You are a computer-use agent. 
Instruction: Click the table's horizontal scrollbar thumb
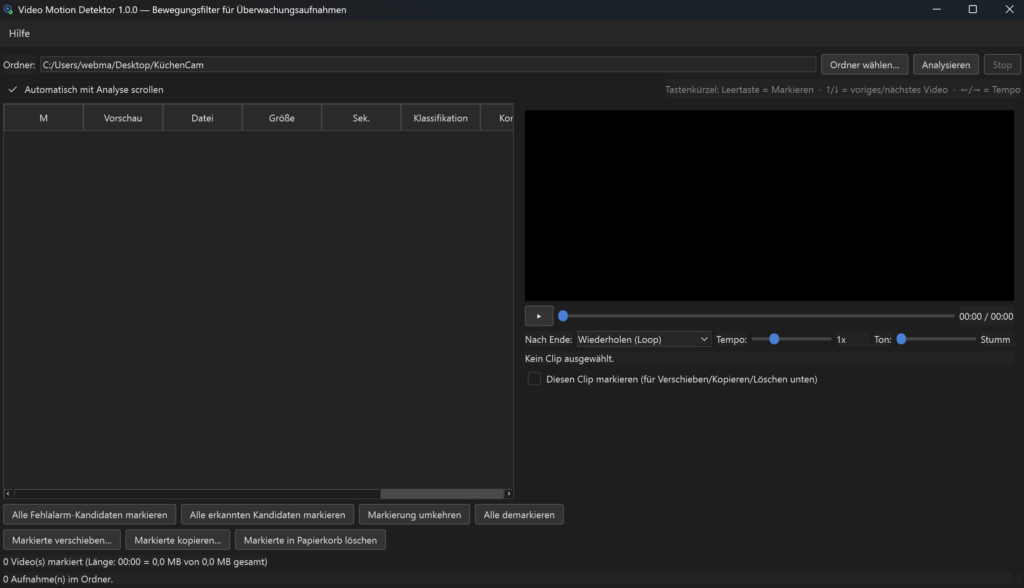(x=442, y=494)
